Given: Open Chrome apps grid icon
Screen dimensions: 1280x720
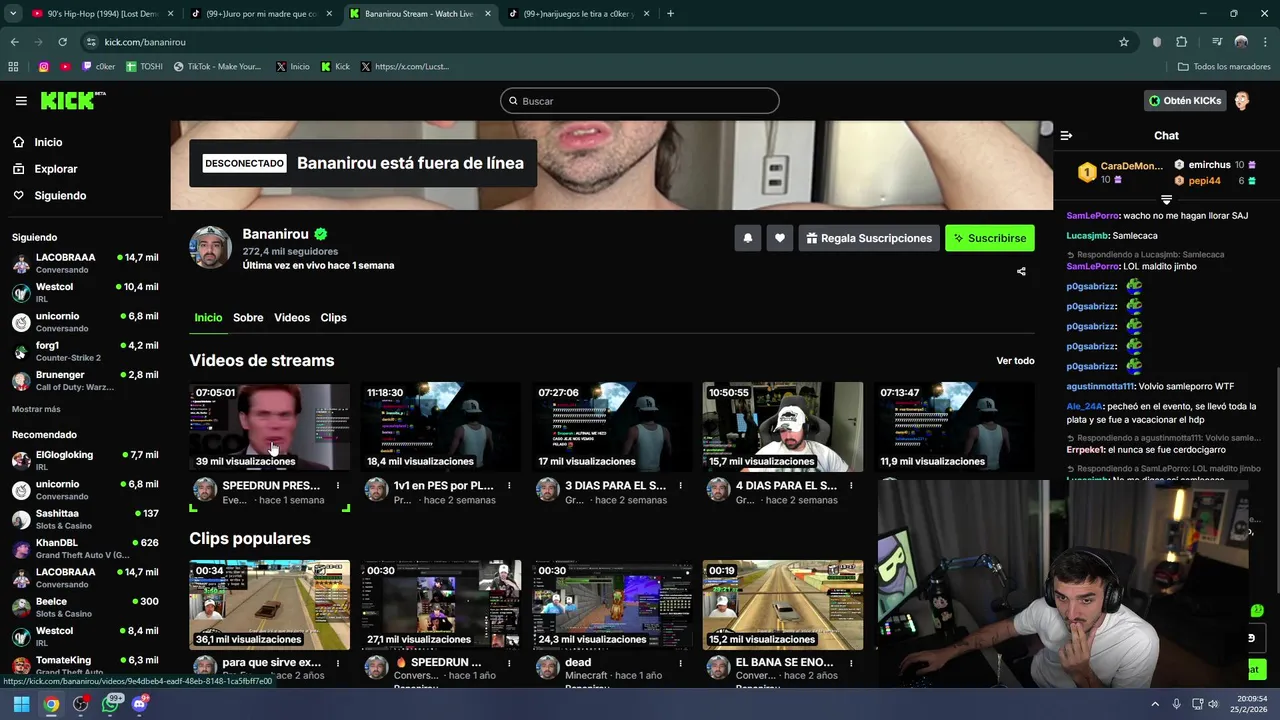Looking at the screenshot, I should pos(13,67).
